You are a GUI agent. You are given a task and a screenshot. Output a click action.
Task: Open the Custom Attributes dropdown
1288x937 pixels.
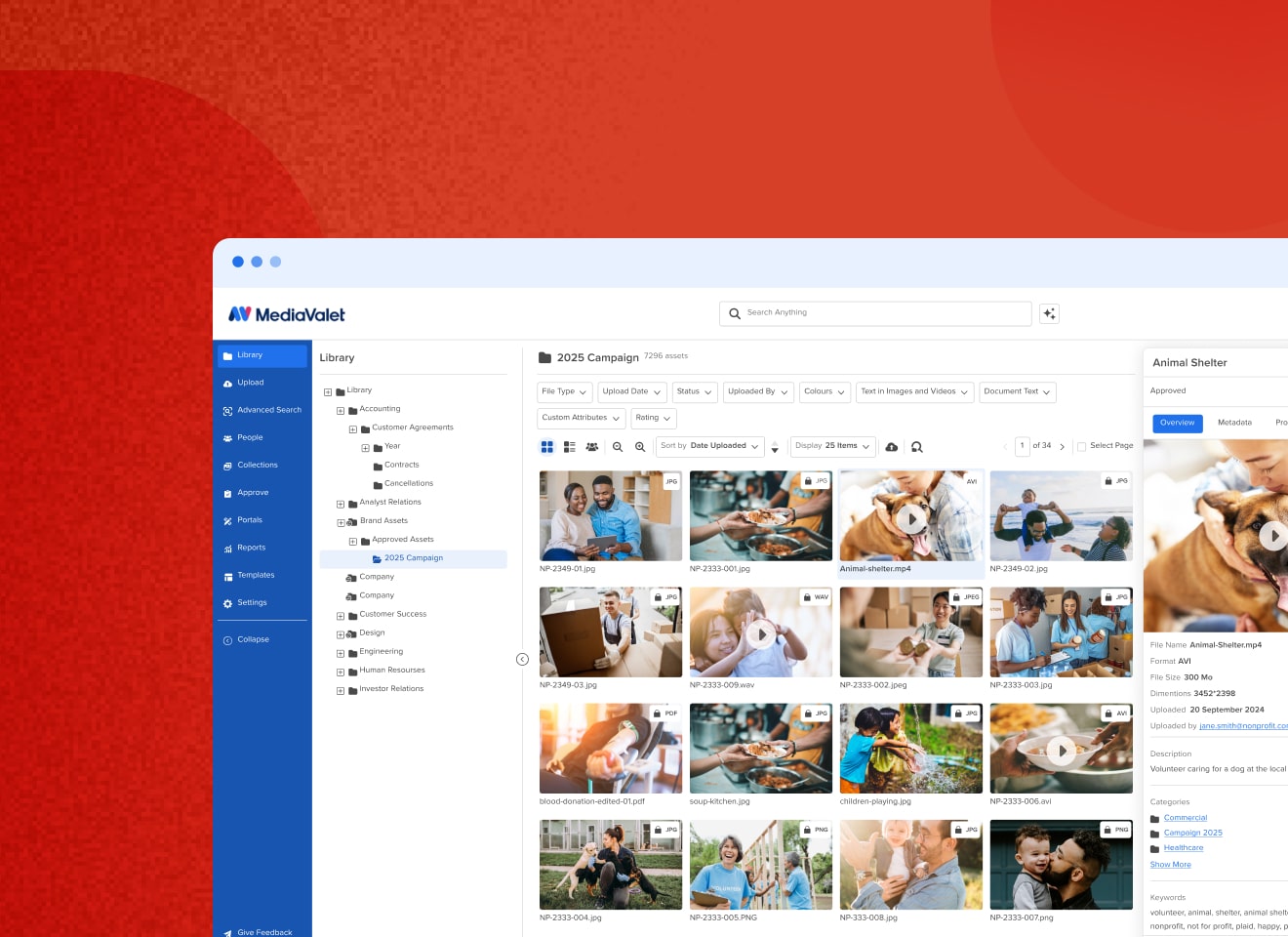pos(582,418)
